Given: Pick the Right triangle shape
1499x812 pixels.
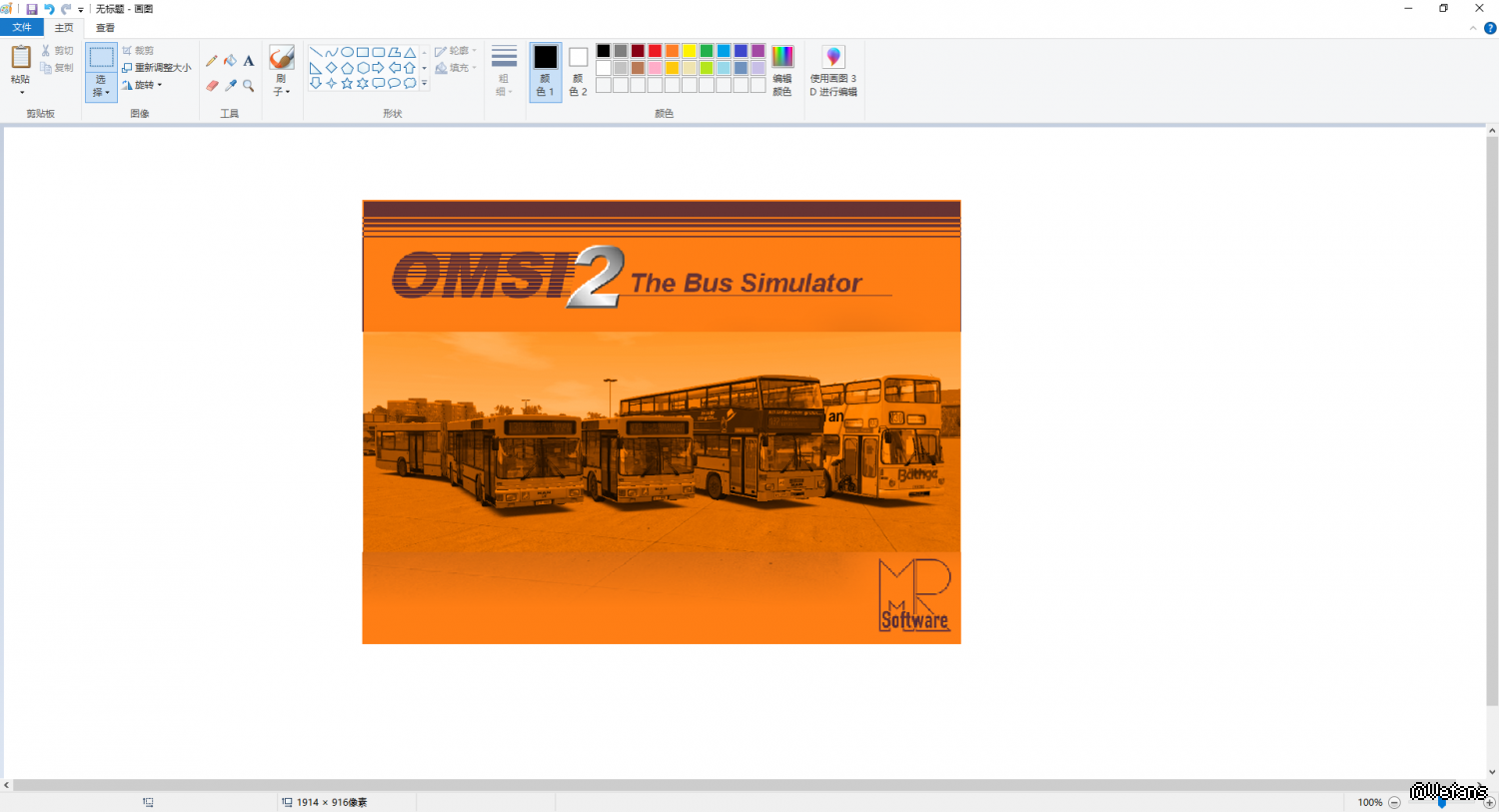Looking at the screenshot, I should 316,68.
